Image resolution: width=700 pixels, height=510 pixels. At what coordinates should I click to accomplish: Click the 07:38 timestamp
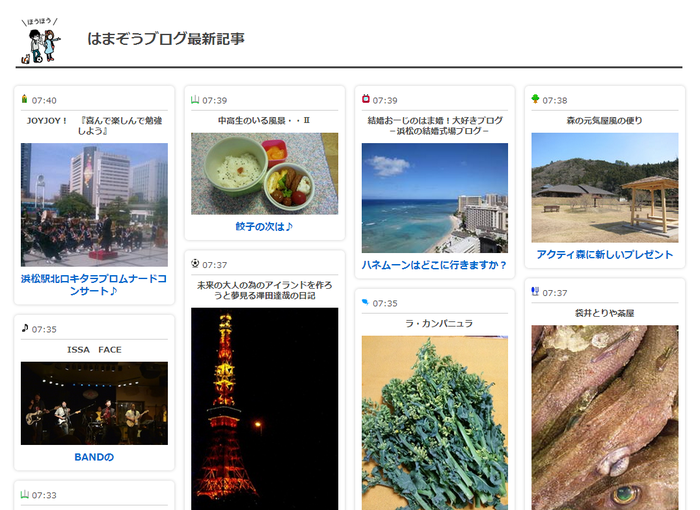[555, 100]
